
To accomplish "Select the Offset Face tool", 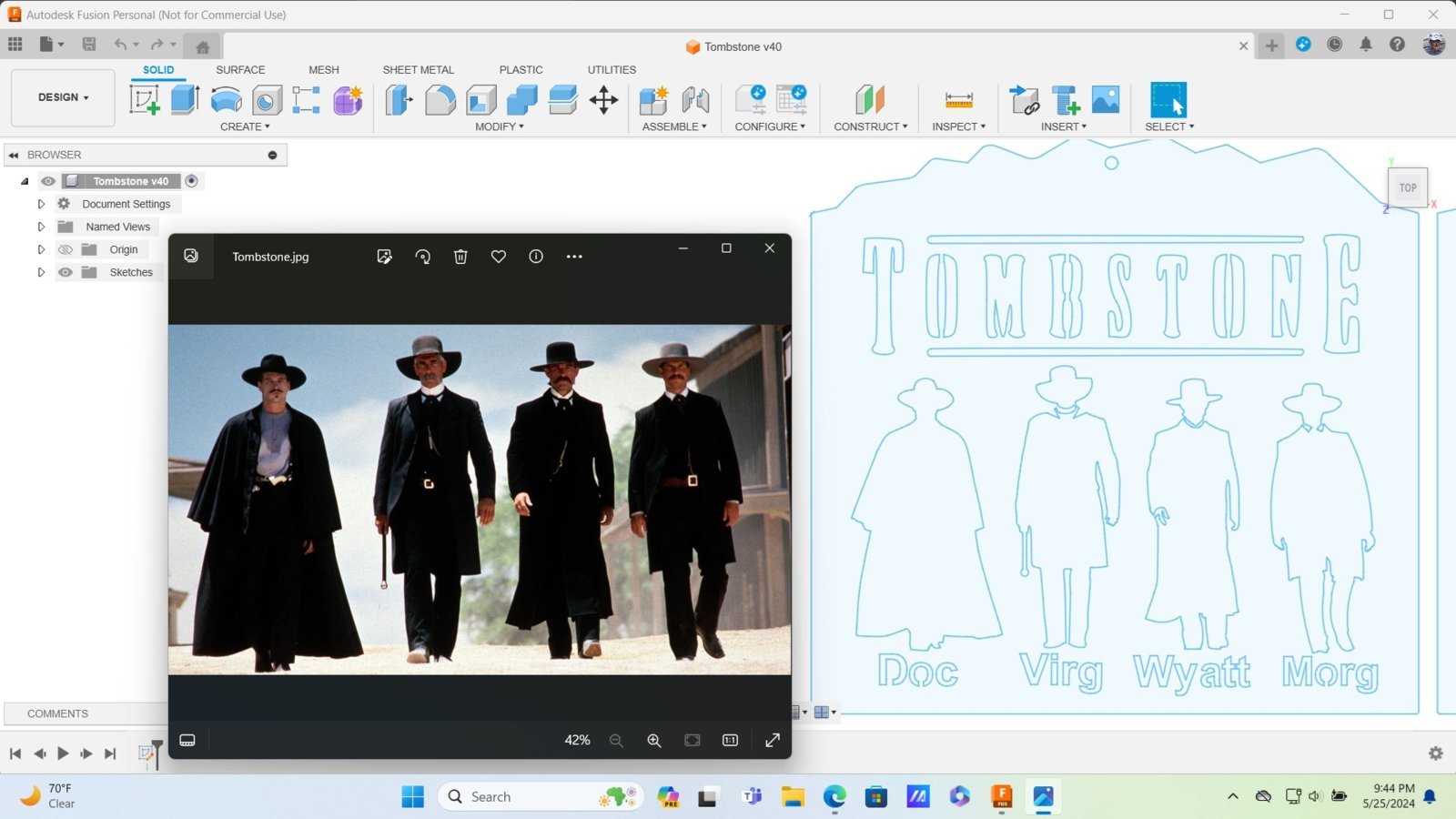I will tap(563, 99).
